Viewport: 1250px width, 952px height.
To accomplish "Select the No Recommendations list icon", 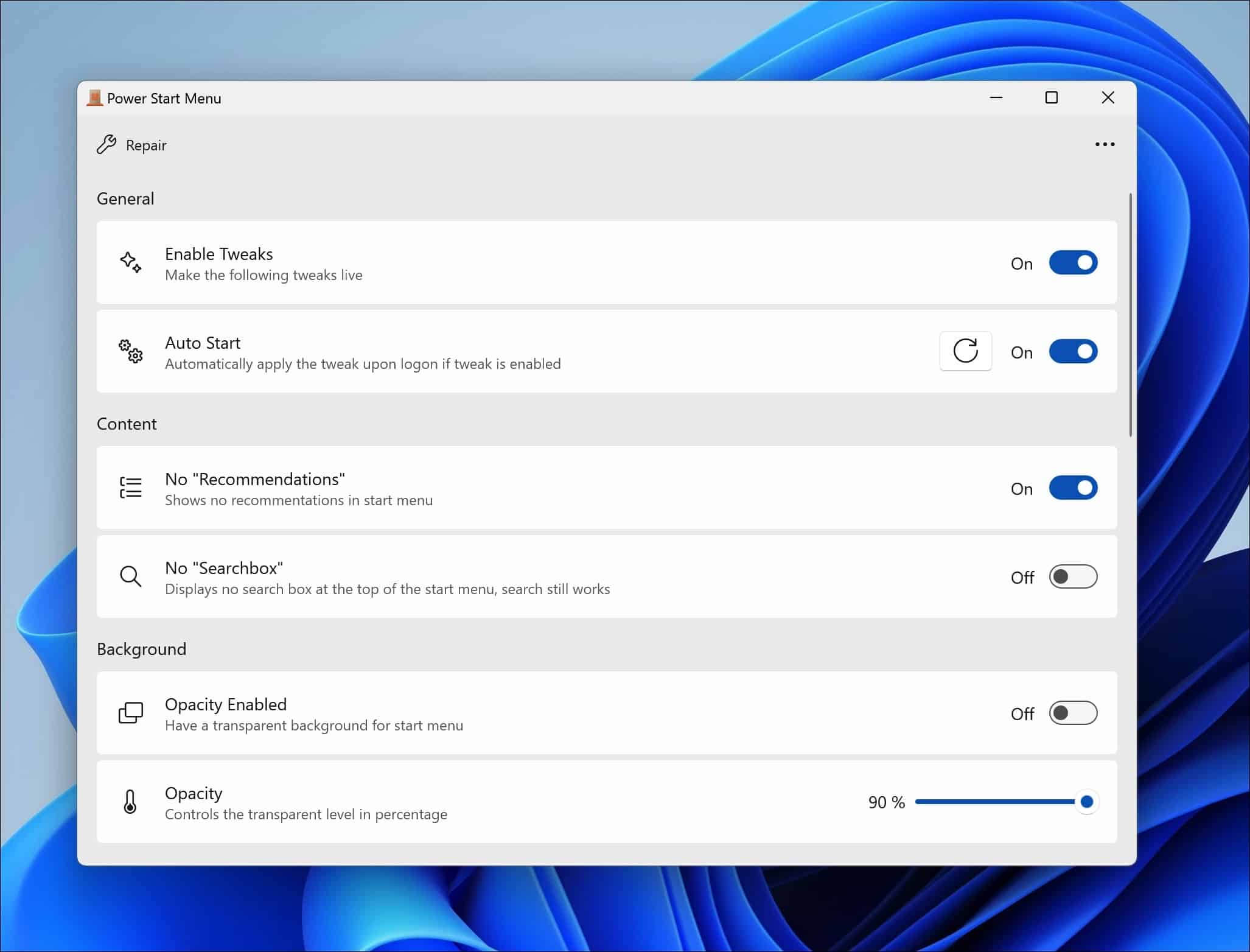I will click(x=131, y=488).
